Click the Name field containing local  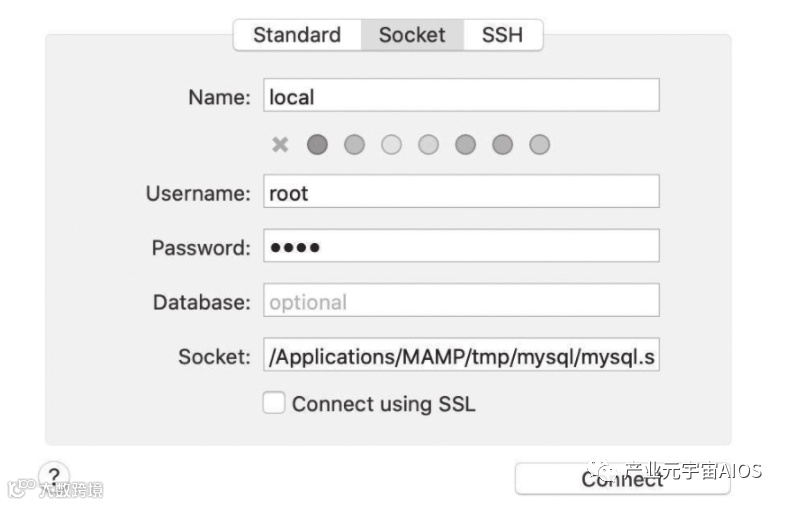461,97
